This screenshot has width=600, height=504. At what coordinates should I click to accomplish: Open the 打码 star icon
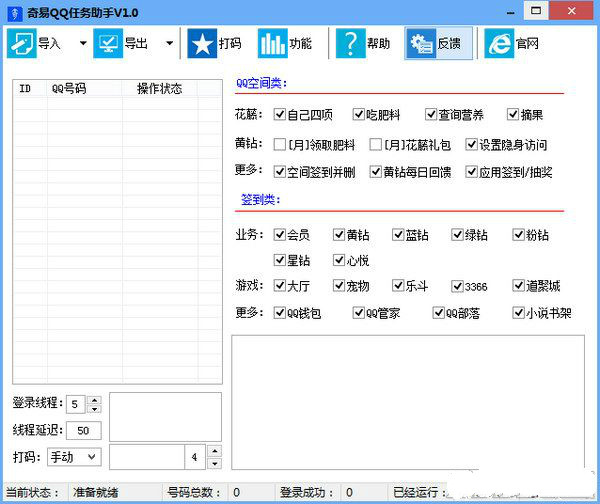pos(202,43)
